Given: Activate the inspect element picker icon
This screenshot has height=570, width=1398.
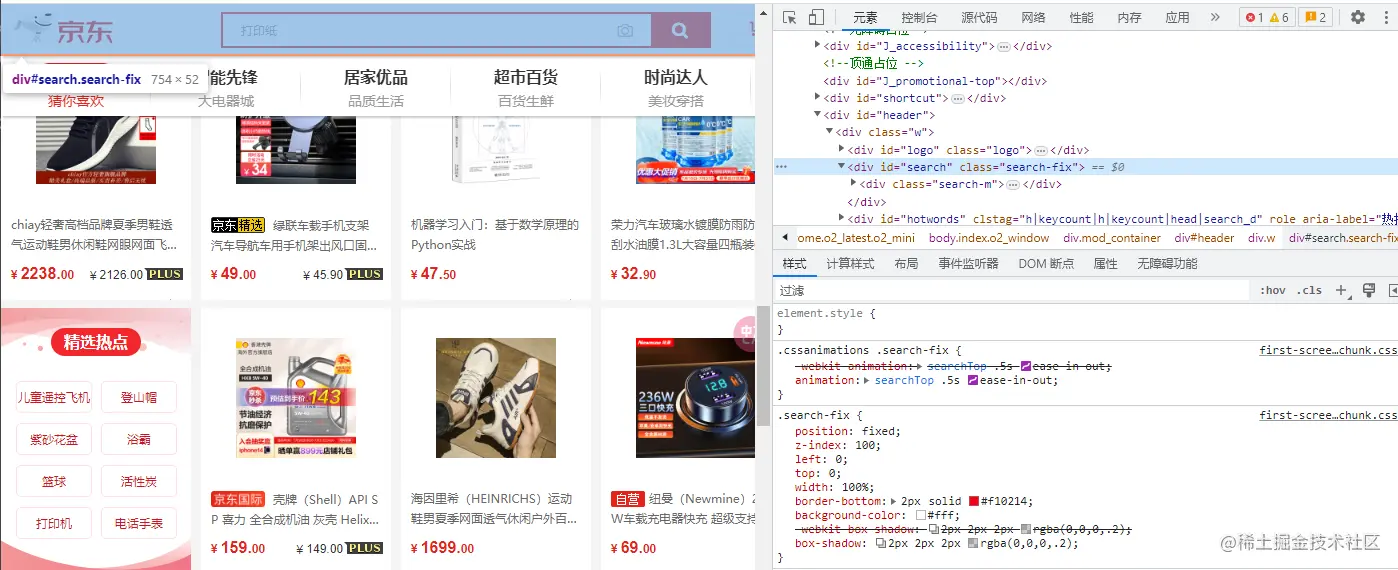Looking at the screenshot, I should (x=790, y=17).
